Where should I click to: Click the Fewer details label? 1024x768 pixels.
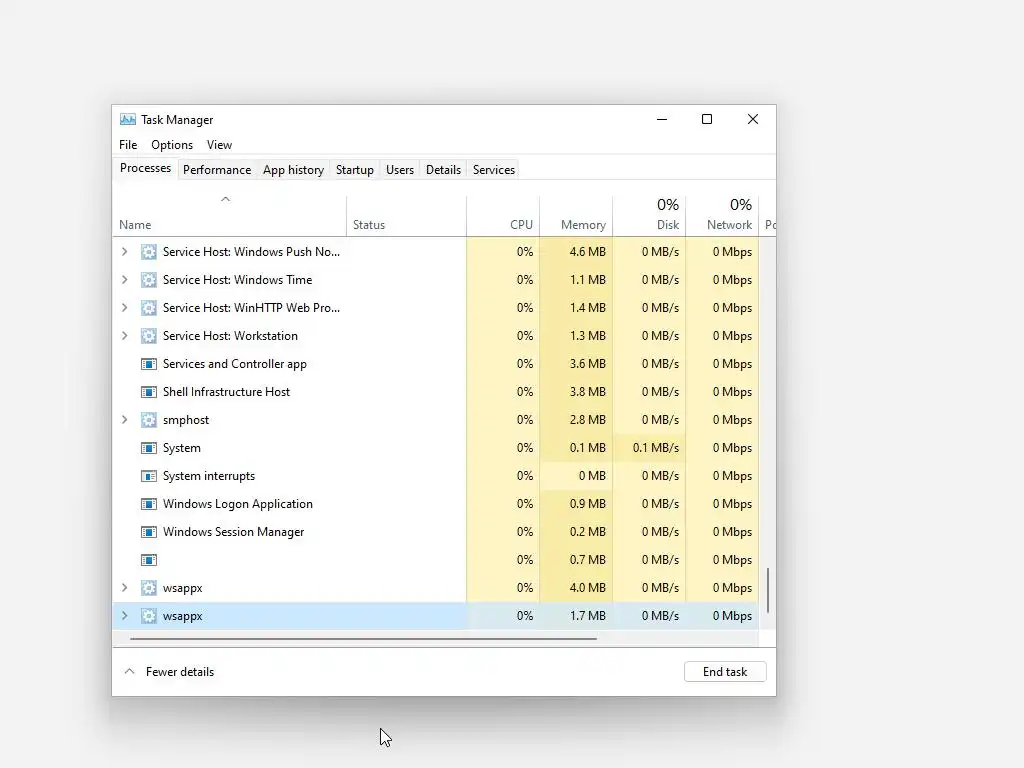click(x=180, y=672)
